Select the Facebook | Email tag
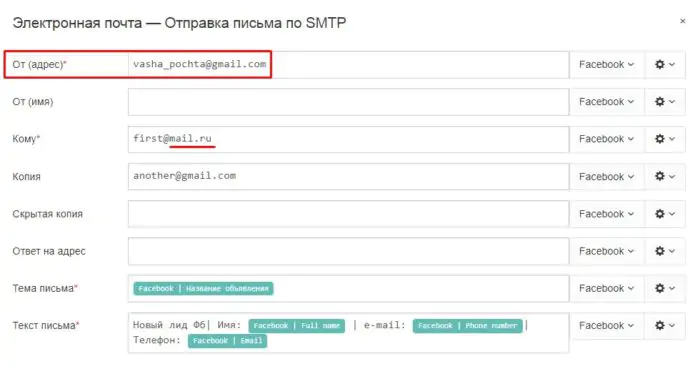The width and height of the screenshot is (700, 369). coord(227,341)
